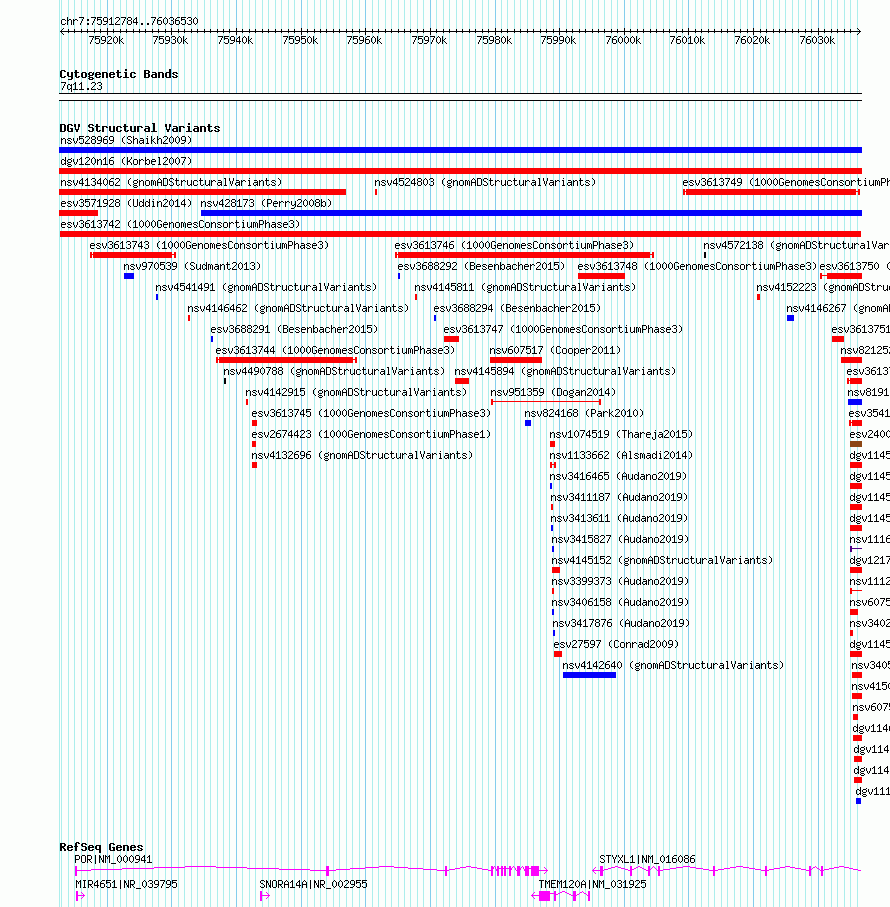890x907 pixels.
Task: Select SNORA14A|NR_002955 gene label
Action: 313,884
